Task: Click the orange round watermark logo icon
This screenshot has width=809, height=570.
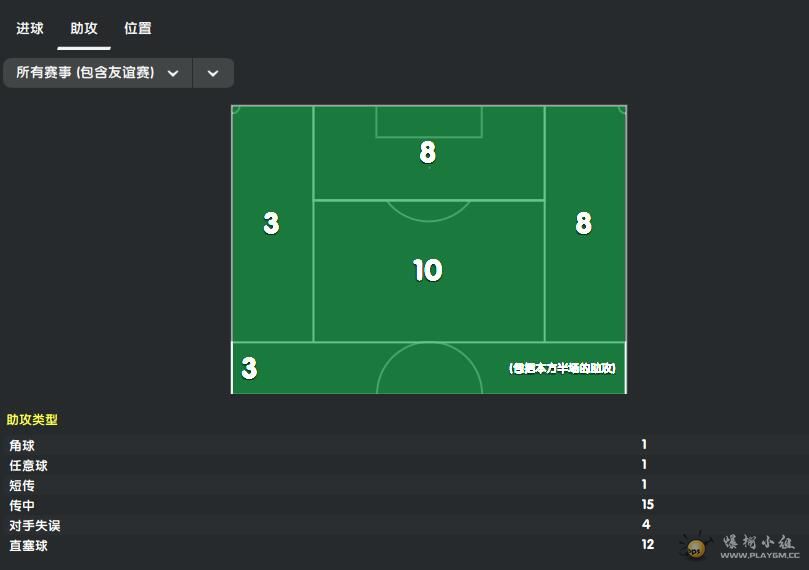Action: pos(695,548)
